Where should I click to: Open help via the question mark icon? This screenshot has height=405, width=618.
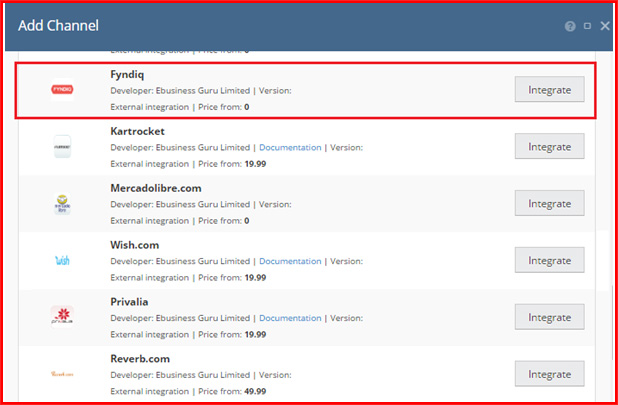[x=570, y=26]
